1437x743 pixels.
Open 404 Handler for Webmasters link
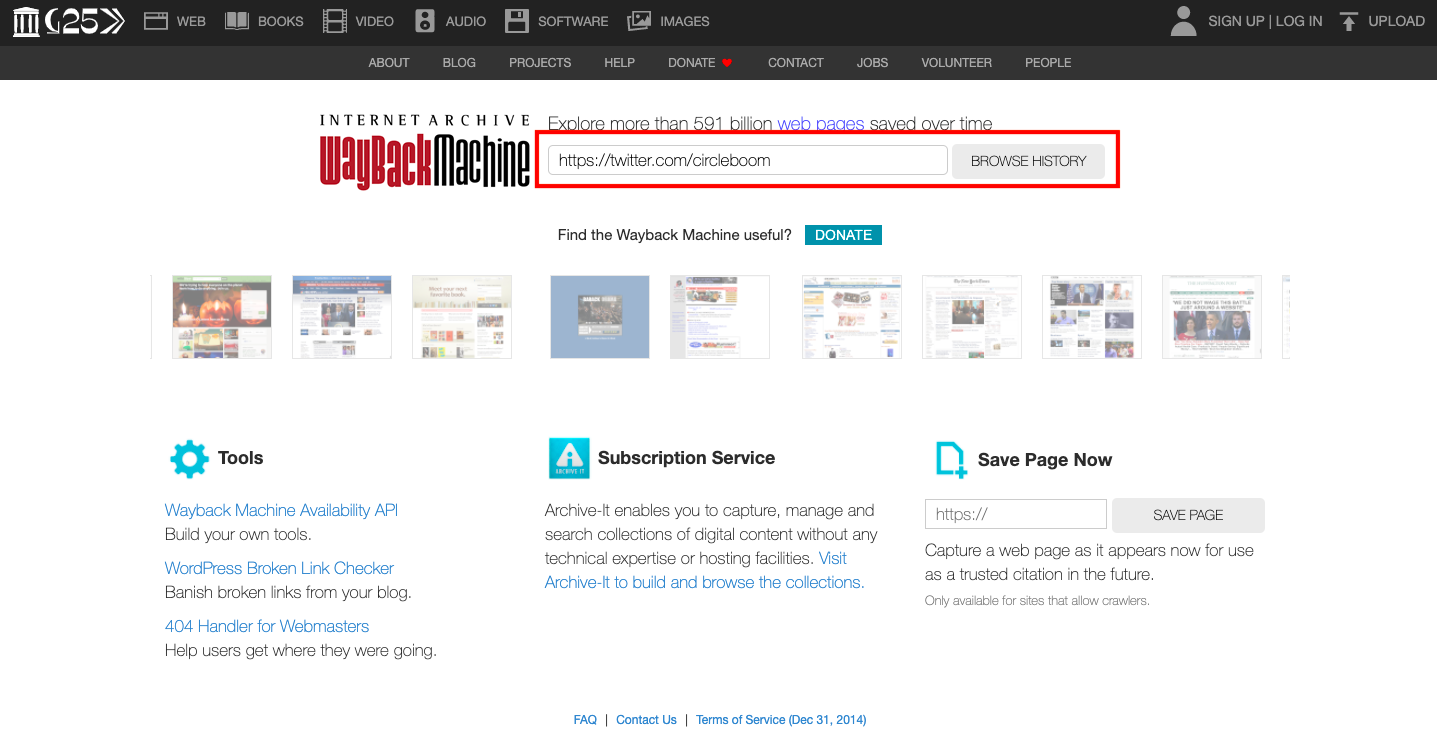(x=267, y=626)
